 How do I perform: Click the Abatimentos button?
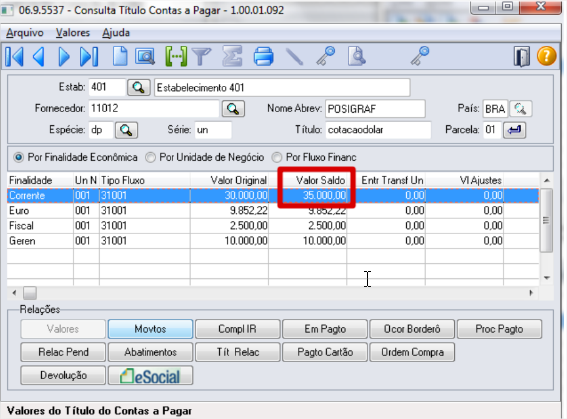coord(150,352)
